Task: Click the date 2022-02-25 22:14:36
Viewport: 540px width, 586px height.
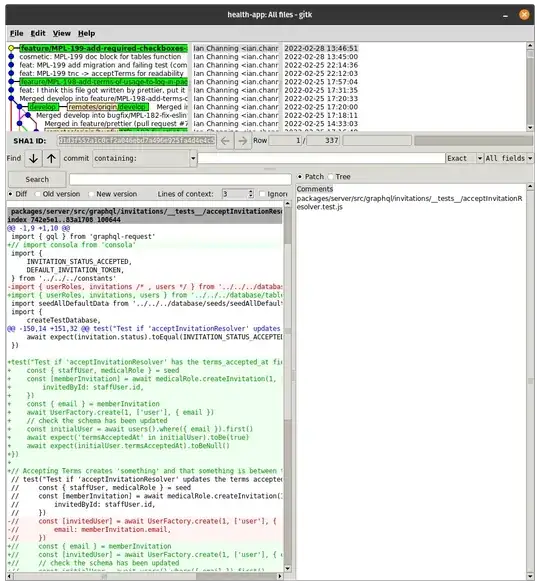Action: point(321,65)
